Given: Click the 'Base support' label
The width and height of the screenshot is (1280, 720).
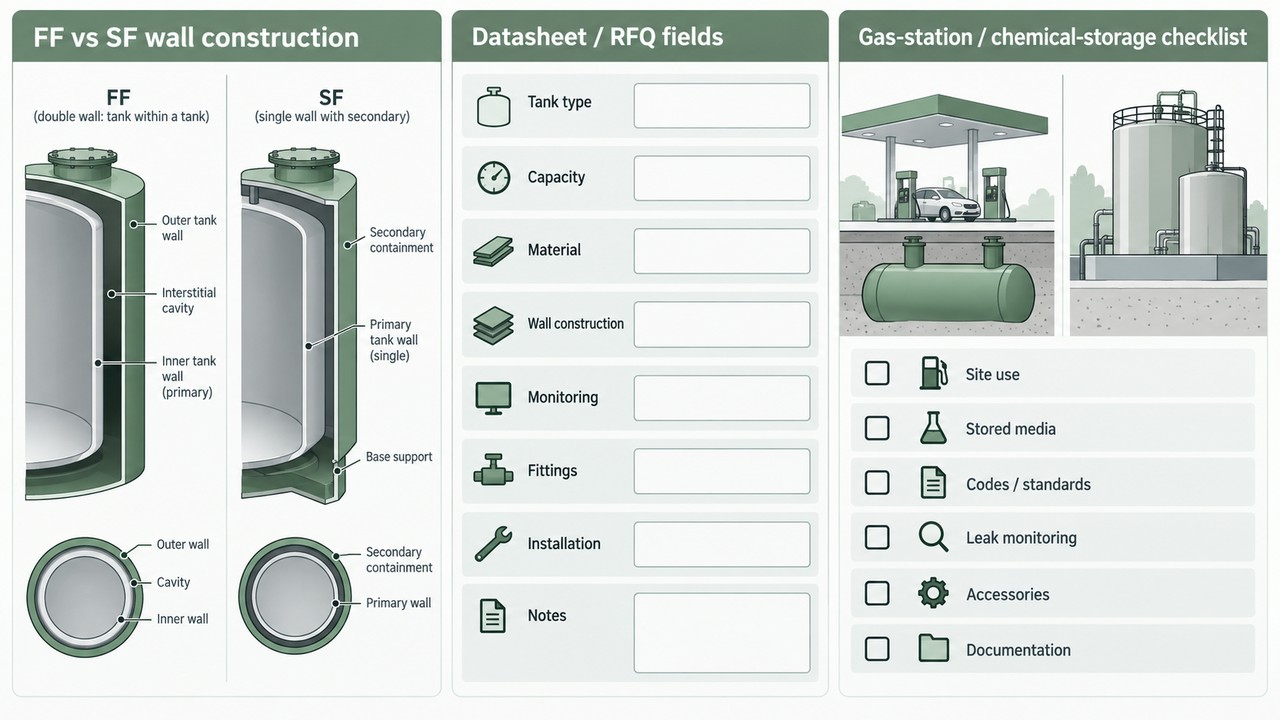Looking at the screenshot, I should pyautogui.click(x=399, y=457).
